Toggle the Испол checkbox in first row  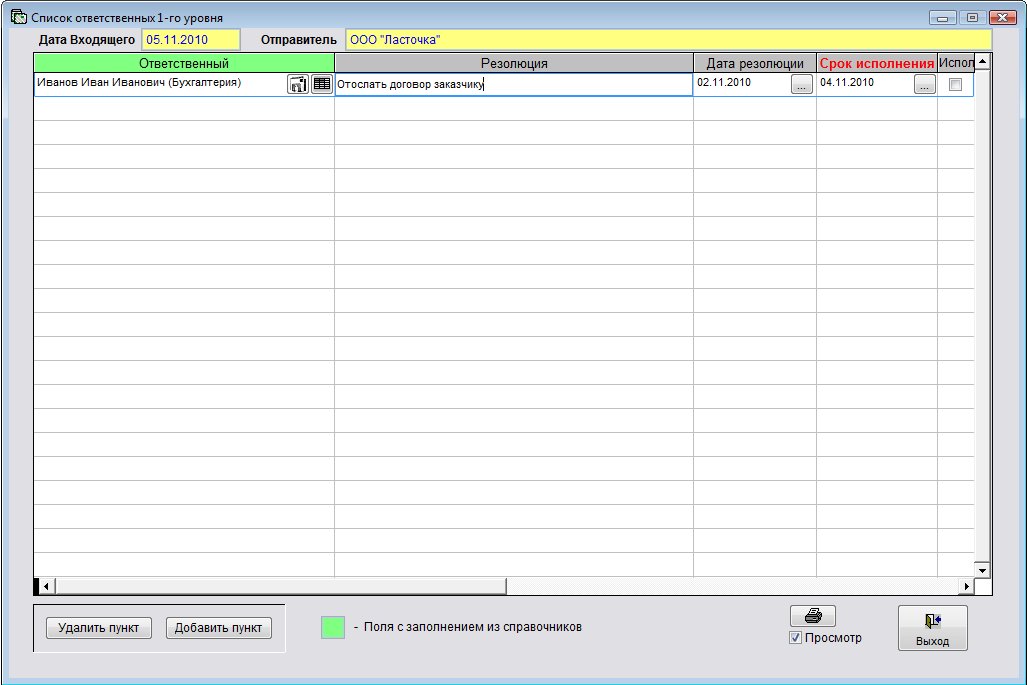pos(956,84)
